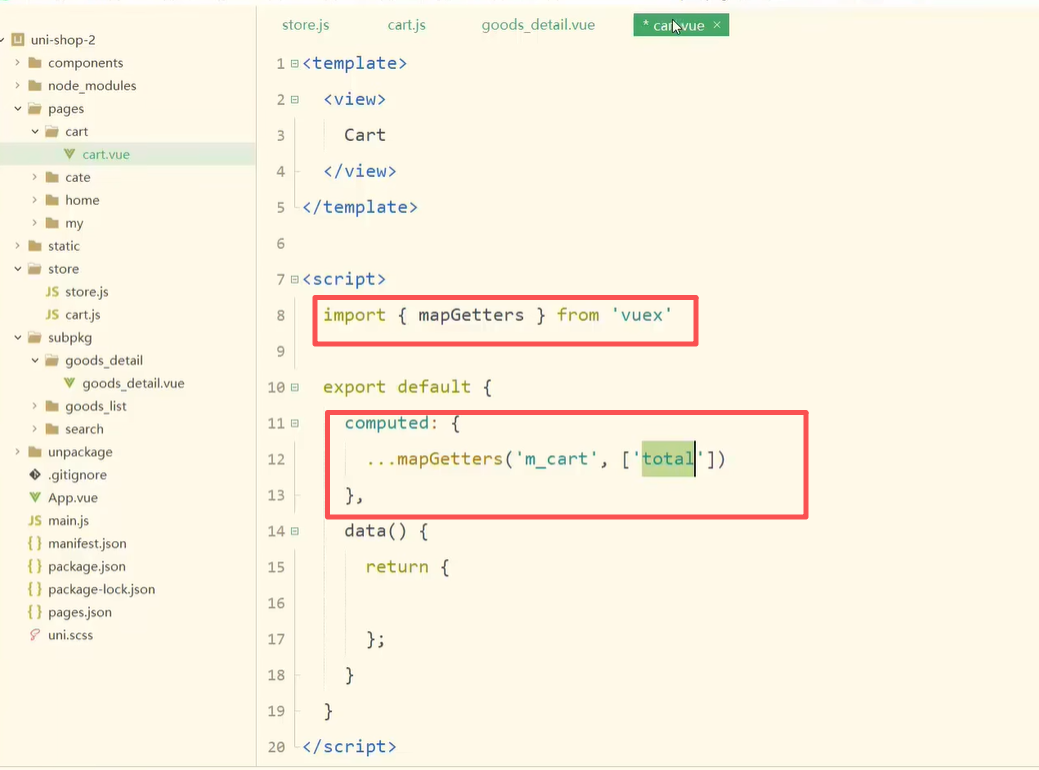Click the uni-shop-2 project icon

[x=19, y=40]
